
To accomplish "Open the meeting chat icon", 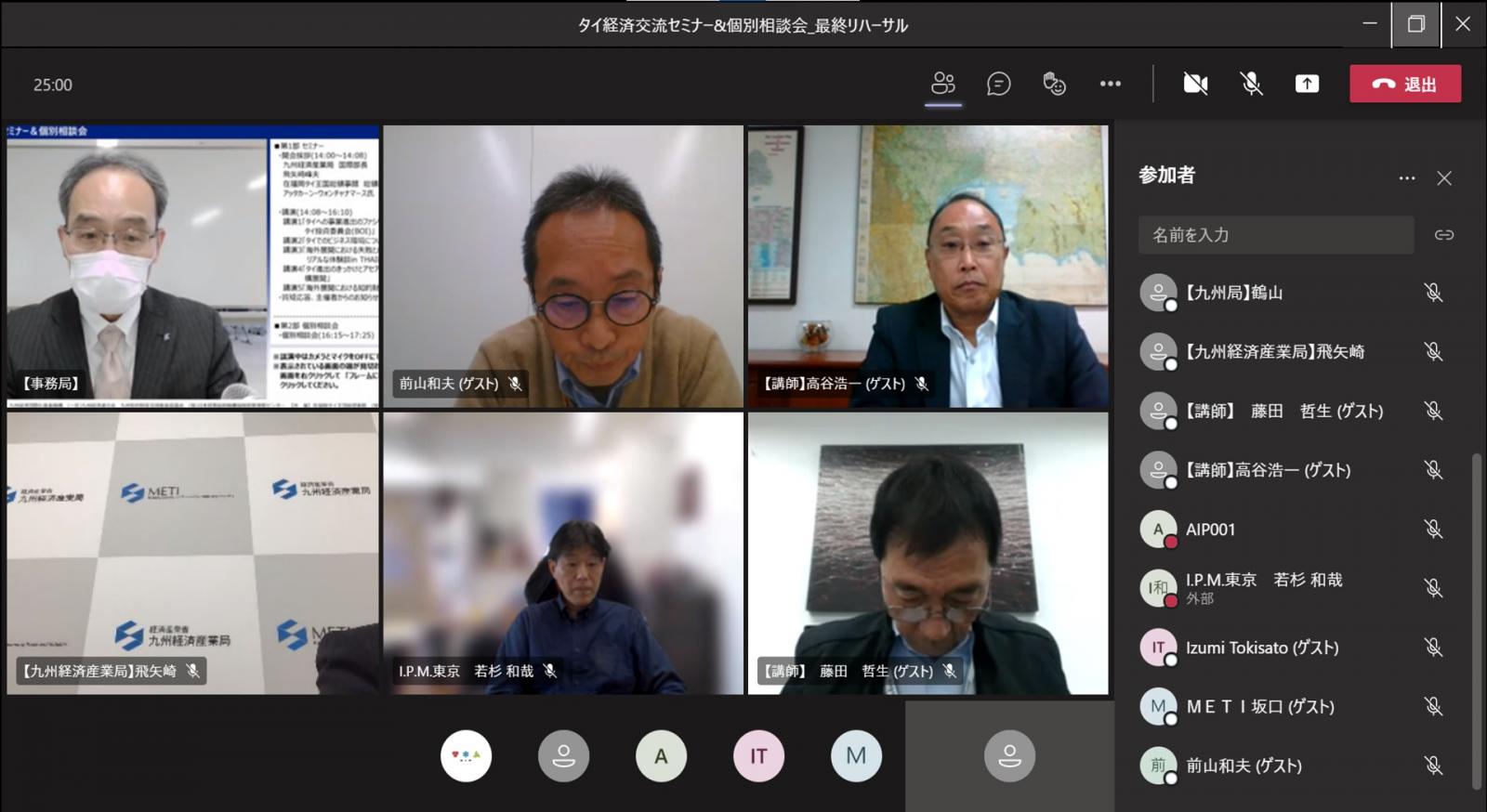I will coord(998,84).
